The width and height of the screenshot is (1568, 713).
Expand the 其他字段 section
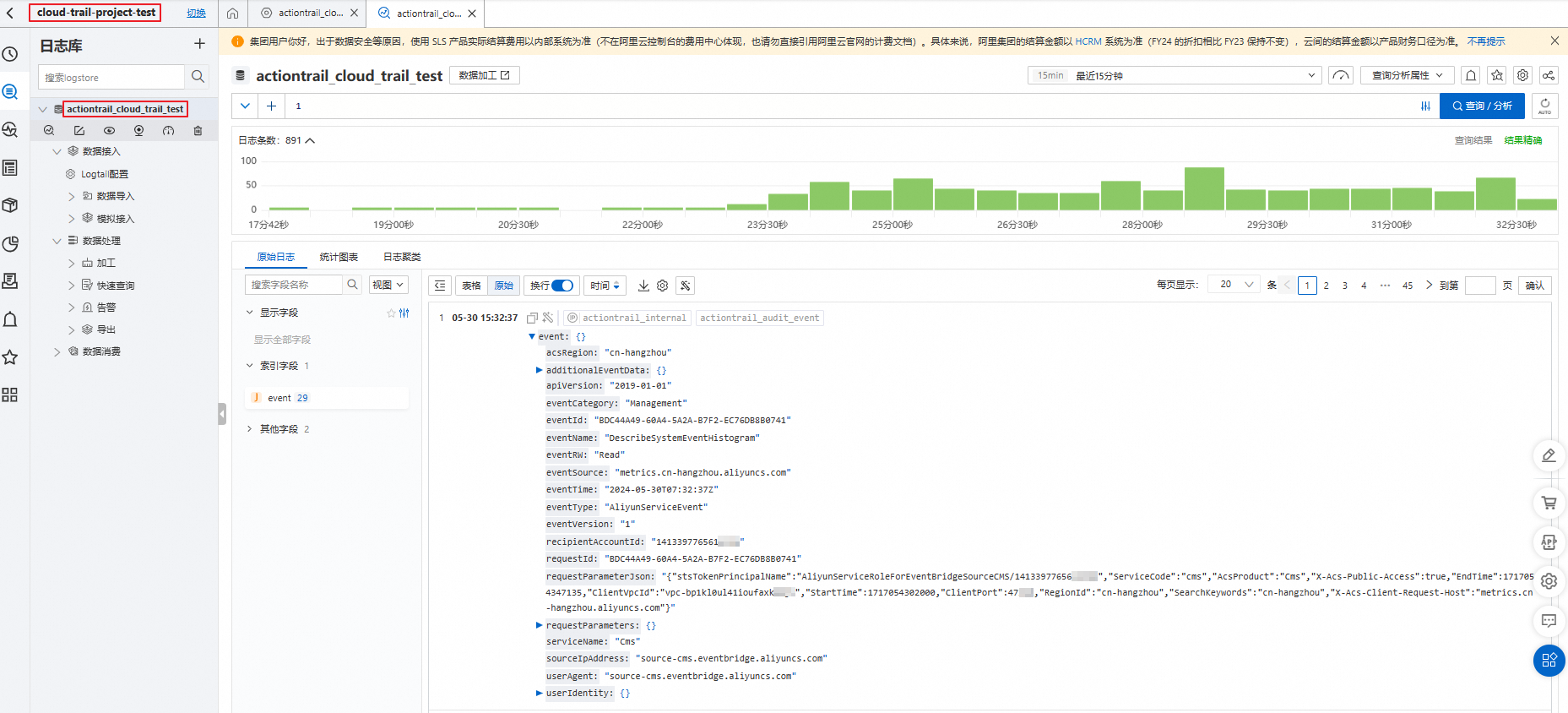(249, 429)
